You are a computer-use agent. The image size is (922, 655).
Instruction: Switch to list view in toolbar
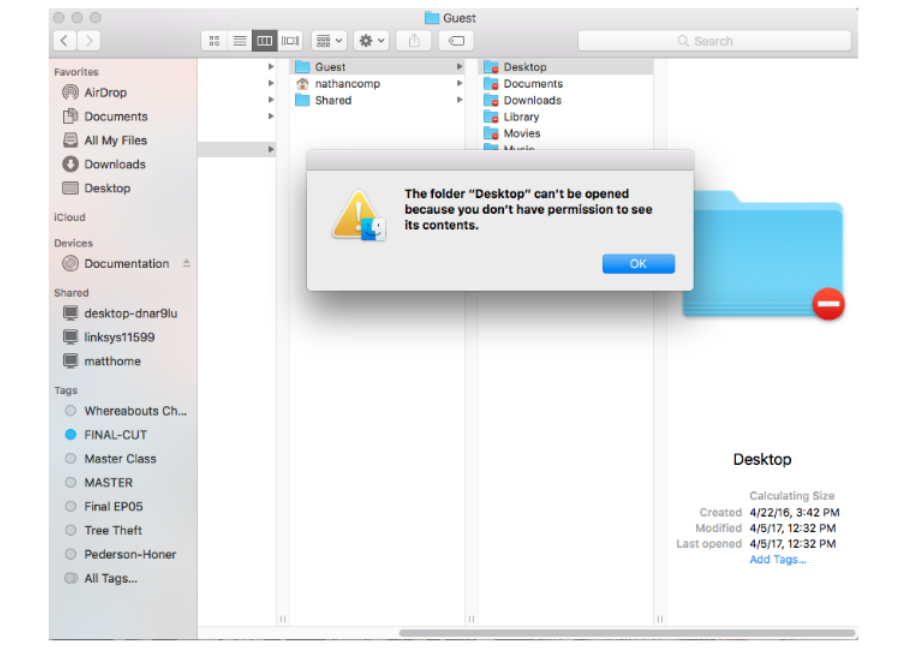(240, 41)
